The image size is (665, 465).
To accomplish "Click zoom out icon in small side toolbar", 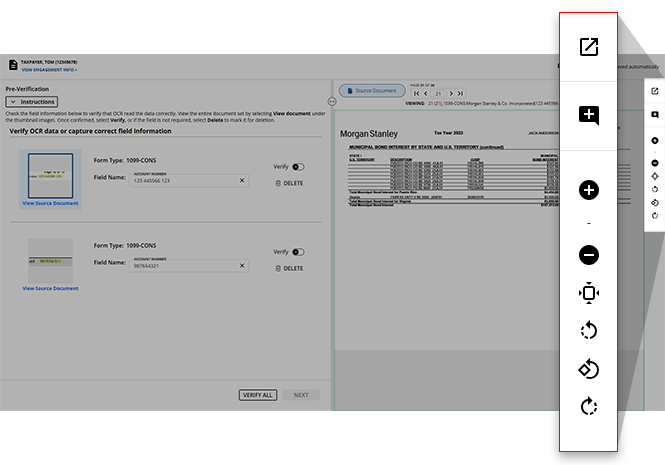I will pos(655,163).
